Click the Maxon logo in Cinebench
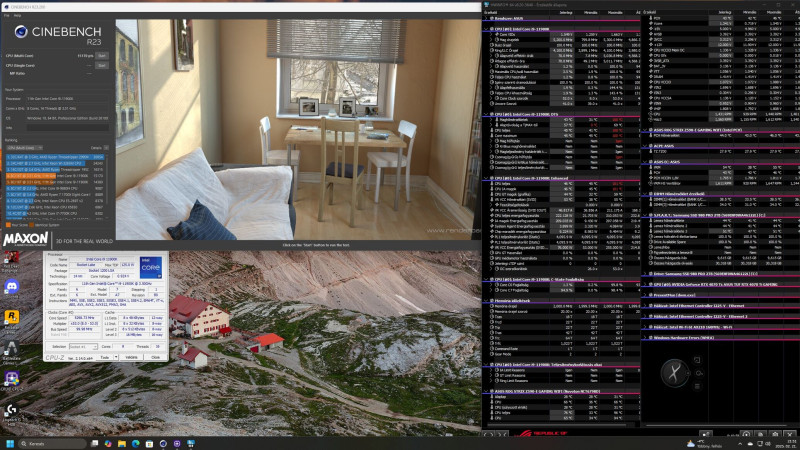Image resolution: width=800 pixels, height=450 pixels. tap(26, 239)
